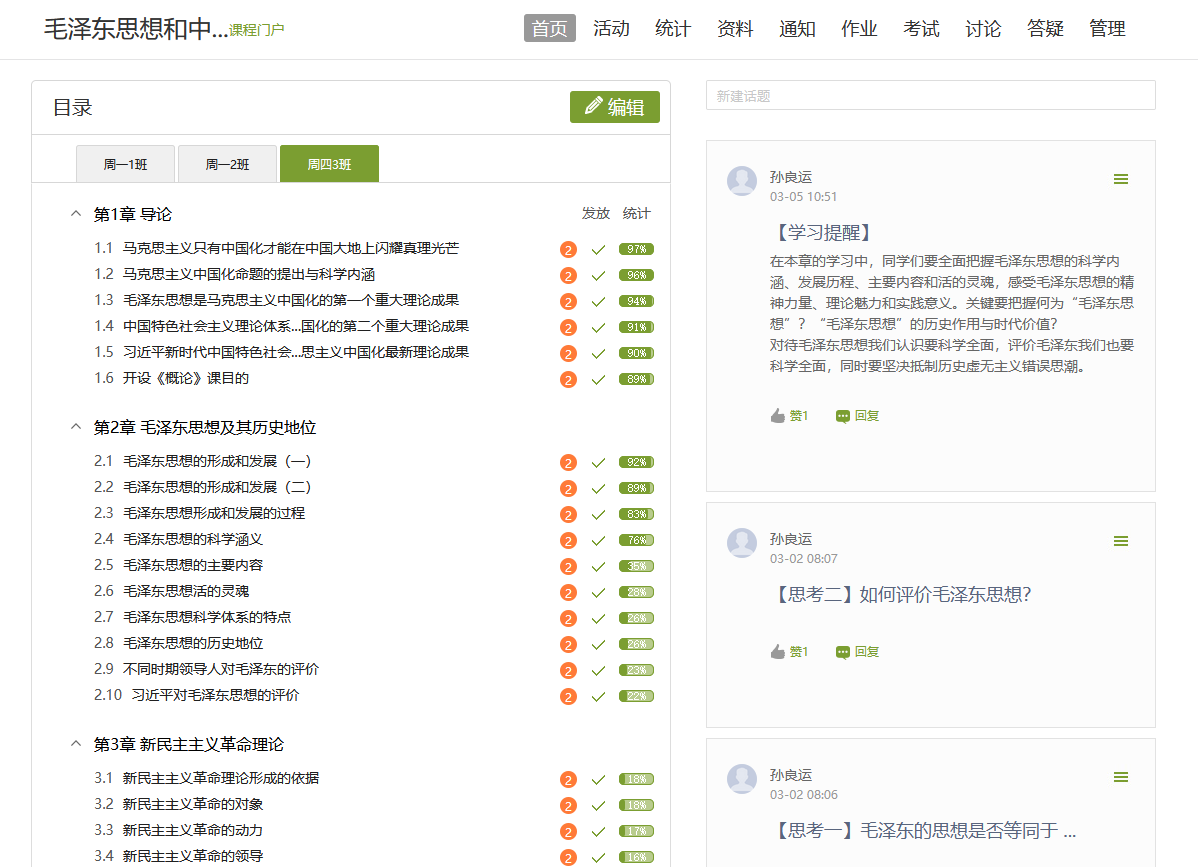Toggle release checkmark for section 3.1
The height and width of the screenshot is (867, 1198).
pos(598,780)
